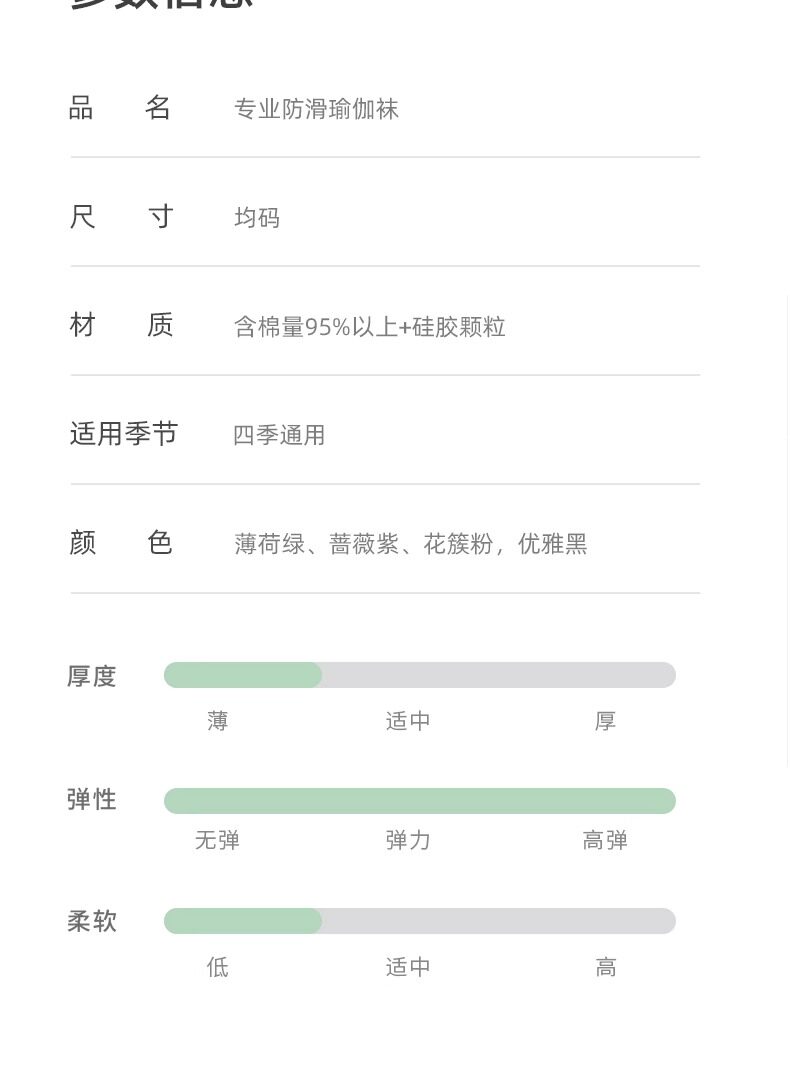
Task: Select the 高弹 elasticity label
Action: click(606, 840)
